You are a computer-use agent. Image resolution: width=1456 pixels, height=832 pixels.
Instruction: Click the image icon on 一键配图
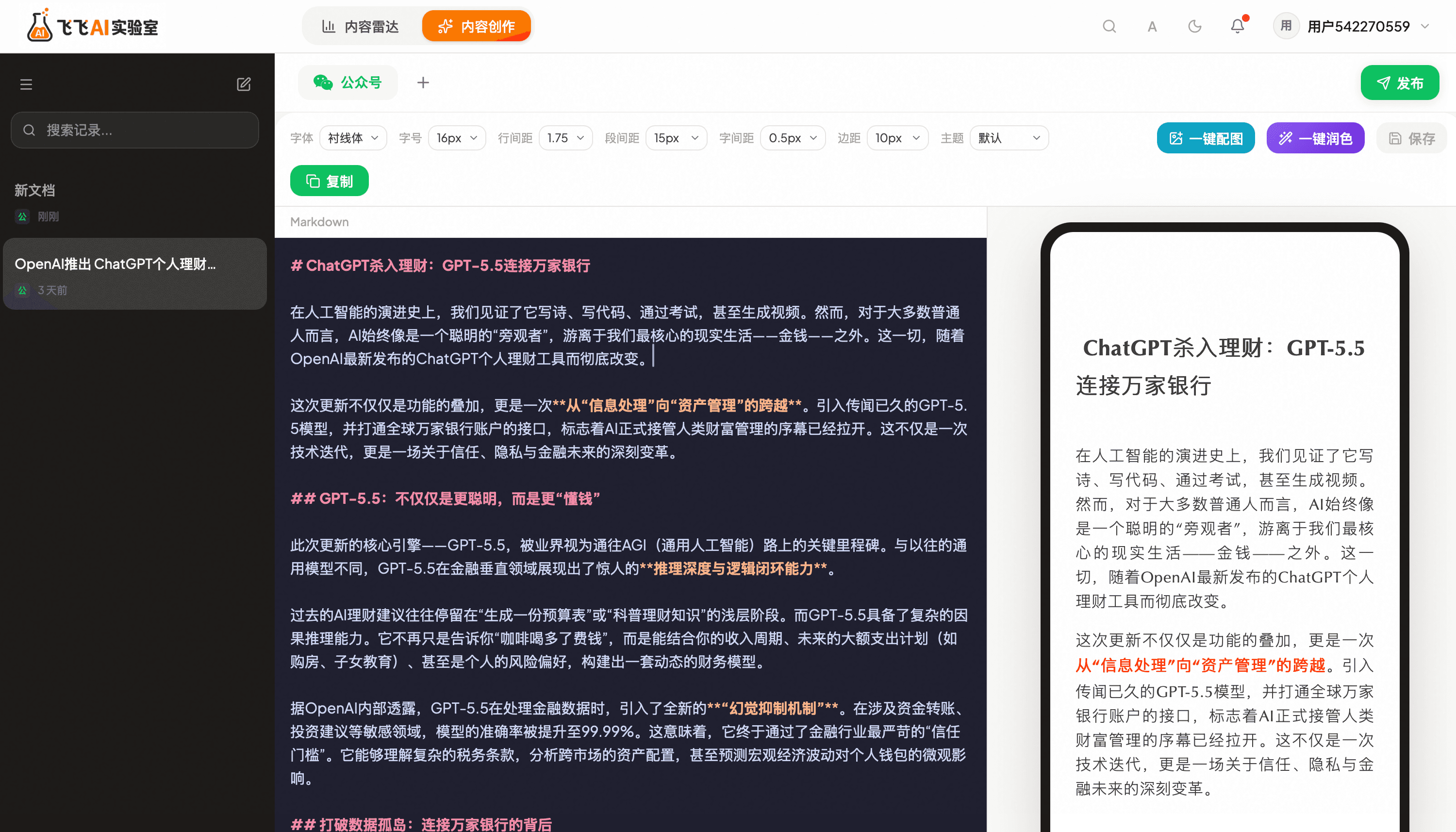click(x=1175, y=138)
